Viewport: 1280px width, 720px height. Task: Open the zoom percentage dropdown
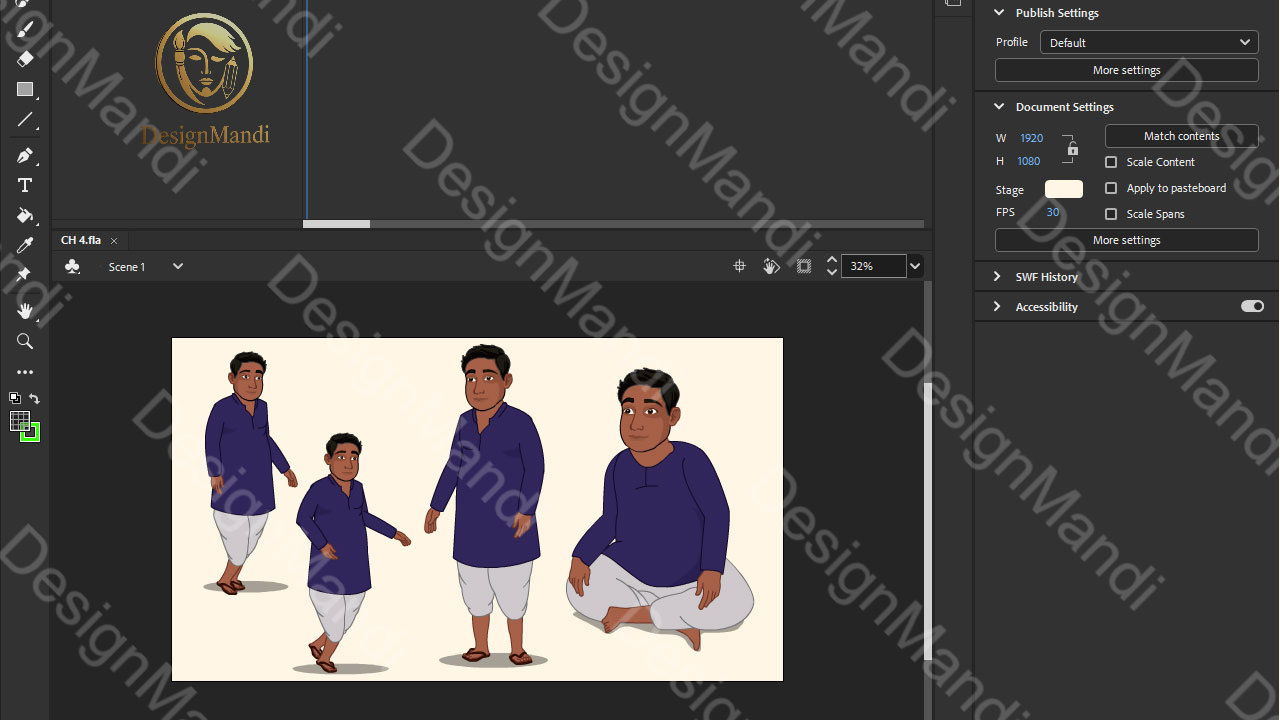914,266
